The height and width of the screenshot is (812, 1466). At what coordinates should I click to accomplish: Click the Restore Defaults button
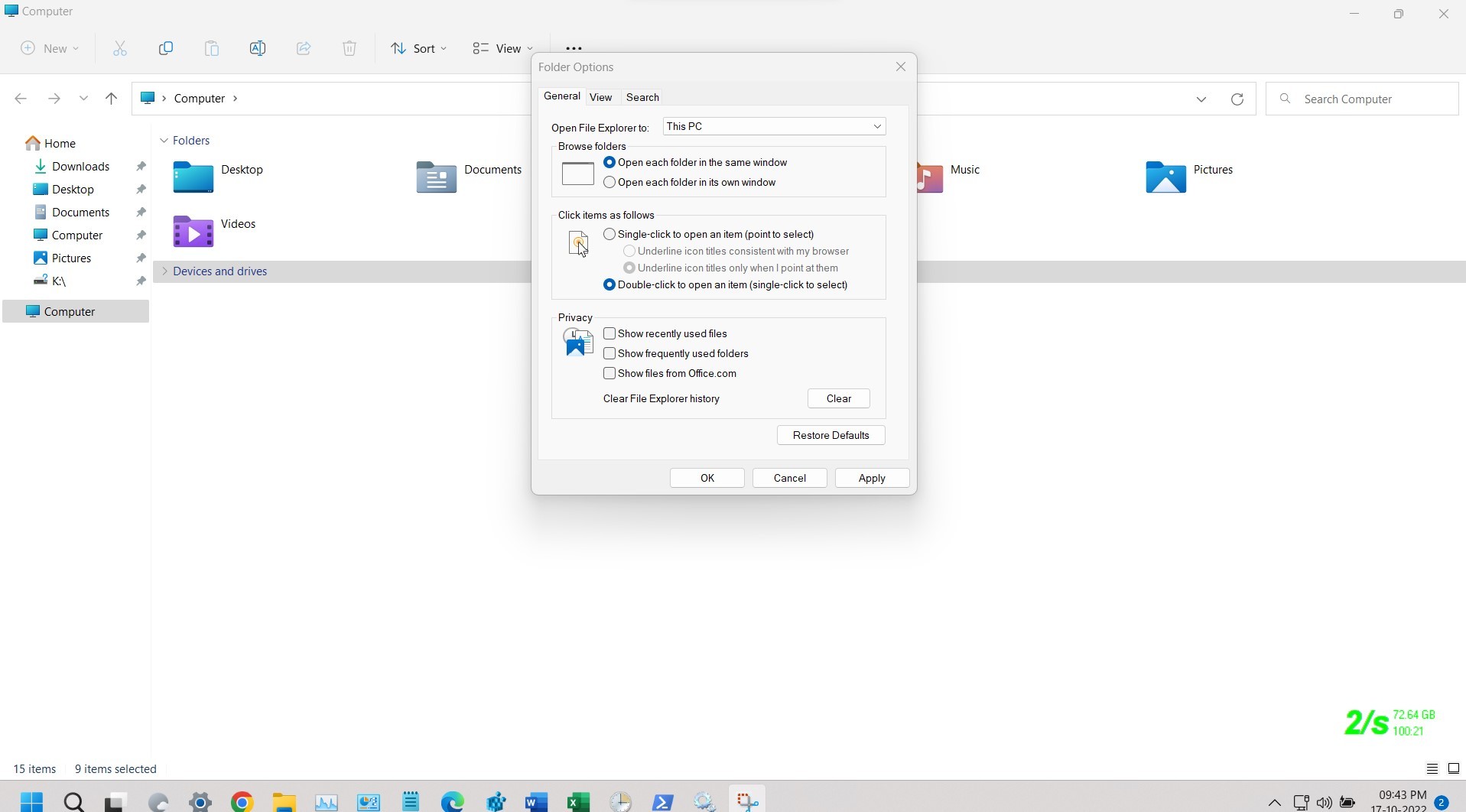(831, 435)
